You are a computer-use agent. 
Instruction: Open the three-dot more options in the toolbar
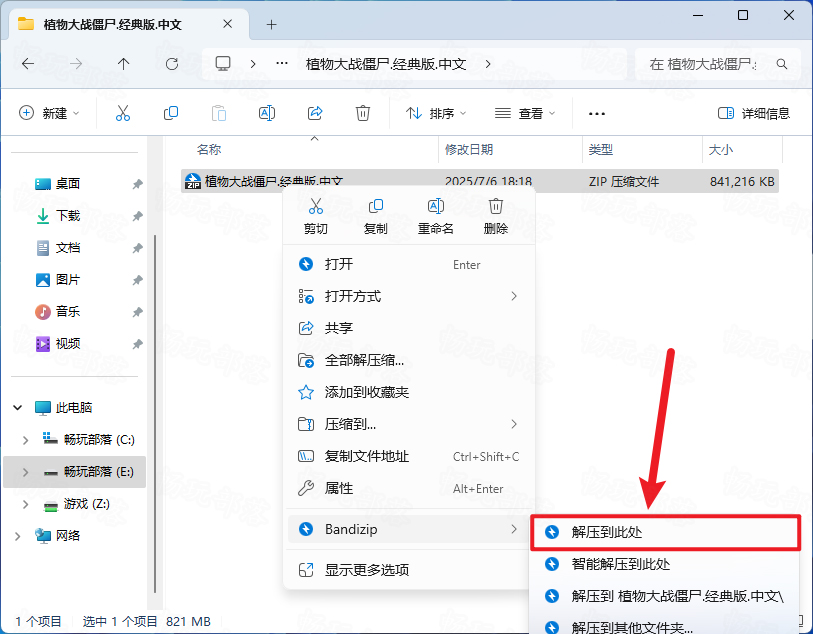coord(597,114)
